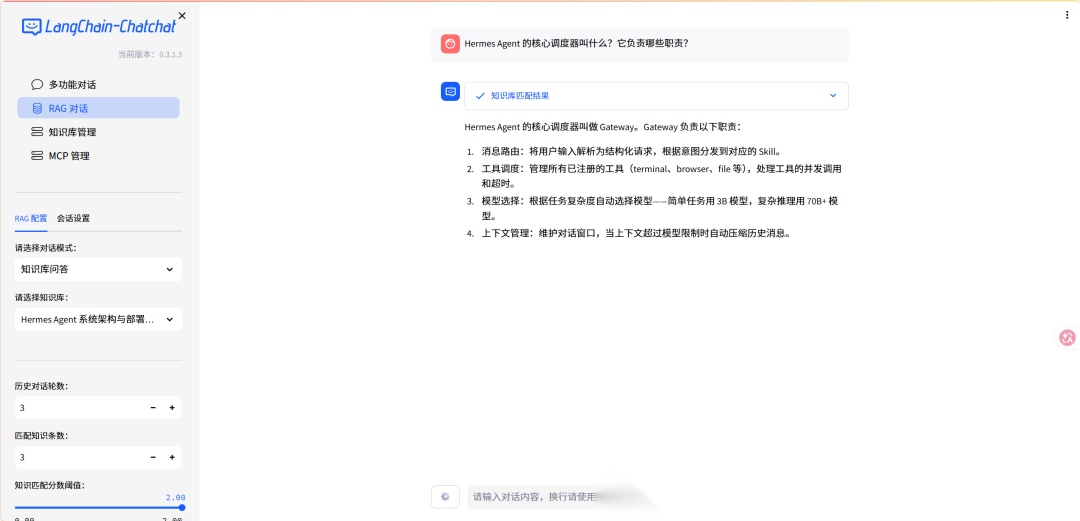Image resolution: width=1080 pixels, height=521 pixels.
Task: Click the answer item 工具调度
Action: coord(661,176)
